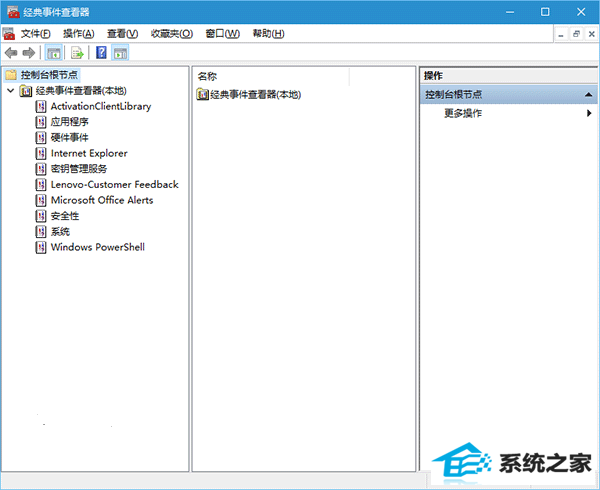Click the Microsoft Office Alerts log icon
The width and height of the screenshot is (600, 490).
click(41, 200)
